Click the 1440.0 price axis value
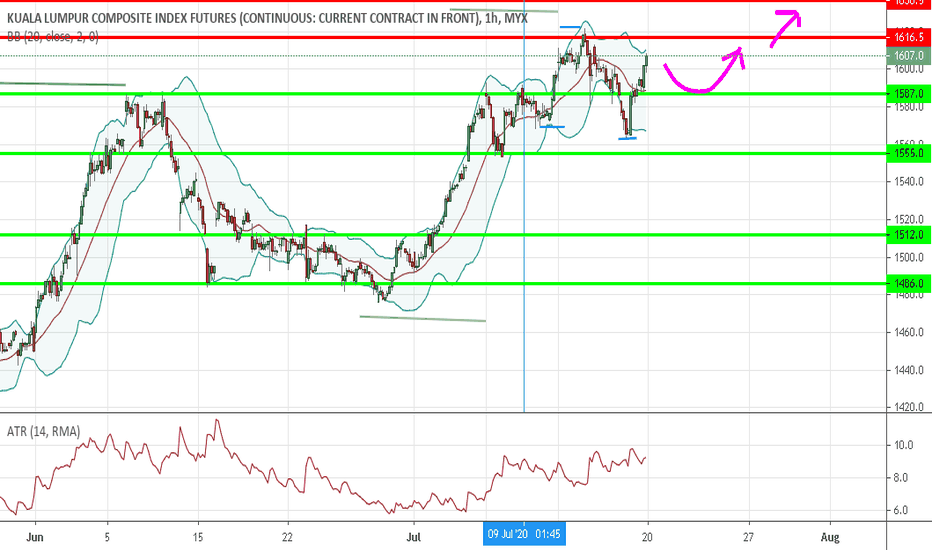 pyautogui.click(x=909, y=370)
